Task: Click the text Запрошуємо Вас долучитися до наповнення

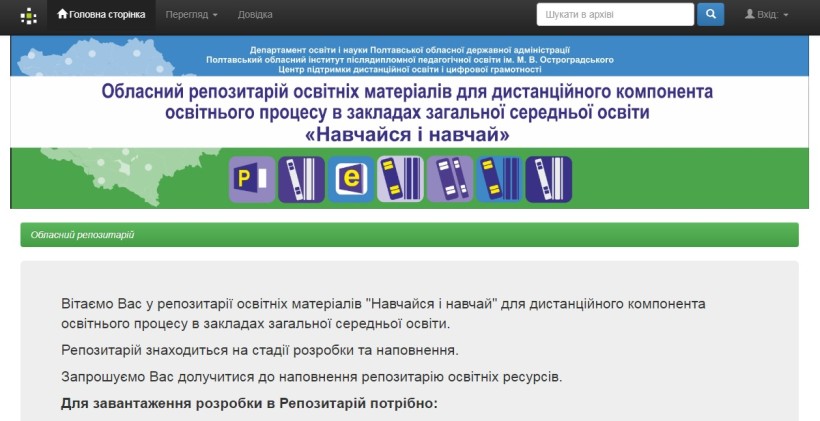Action: coord(311,377)
